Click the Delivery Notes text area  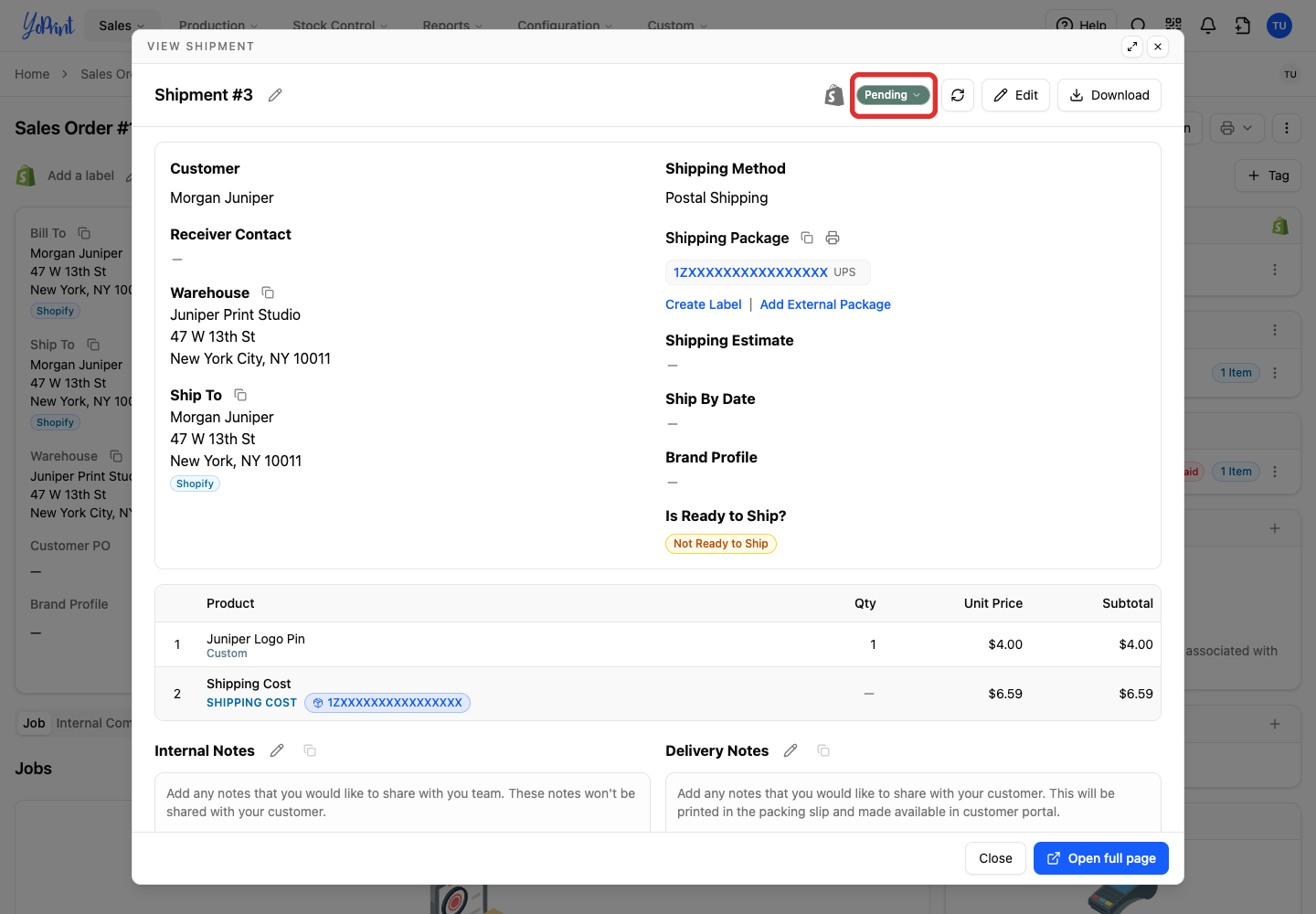(x=913, y=802)
